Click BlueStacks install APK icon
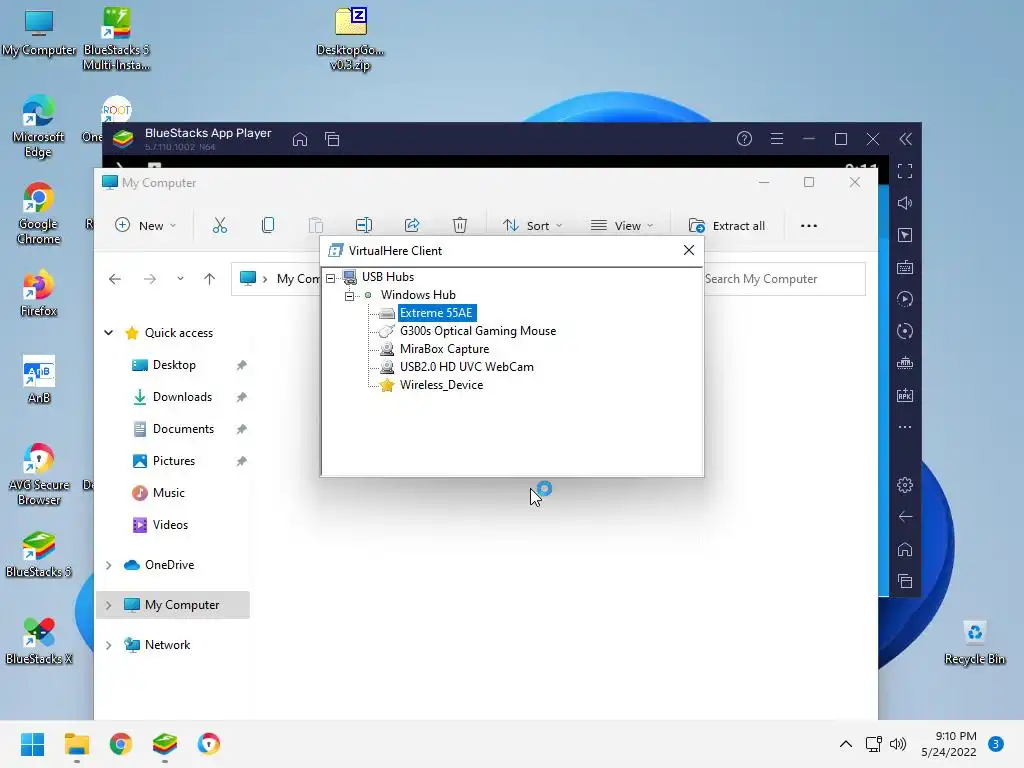Screen dimensions: 1024x768 tap(904, 395)
